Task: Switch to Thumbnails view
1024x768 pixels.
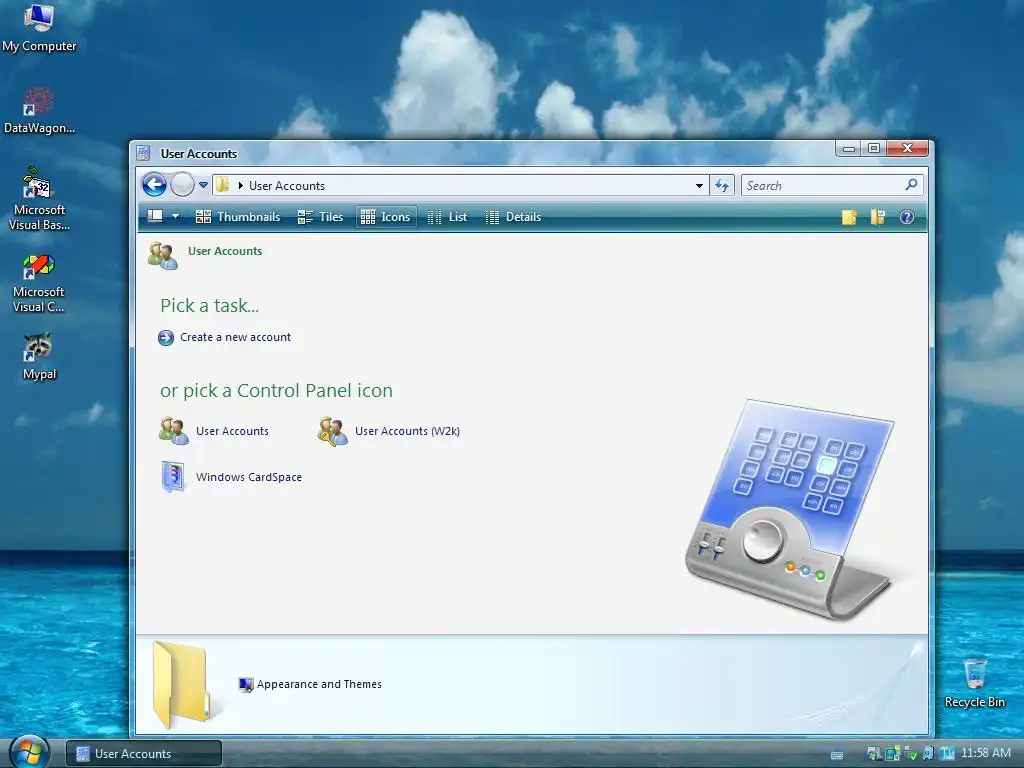Action: [238, 217]
